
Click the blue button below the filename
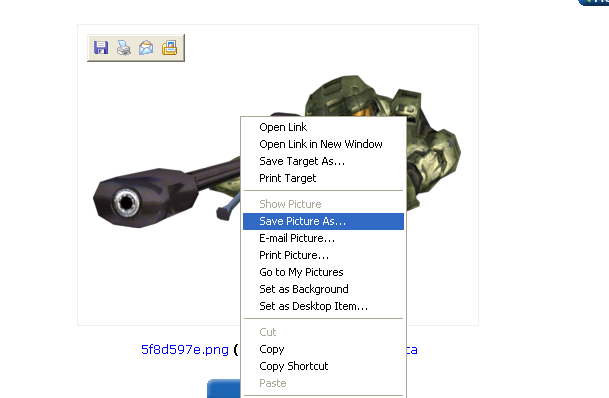coord(224,388)
